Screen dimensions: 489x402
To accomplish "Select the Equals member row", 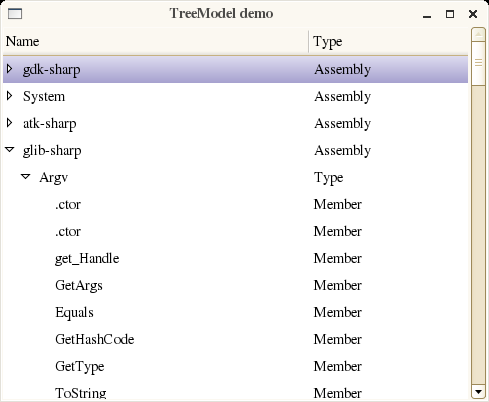I will coord(236,312).
